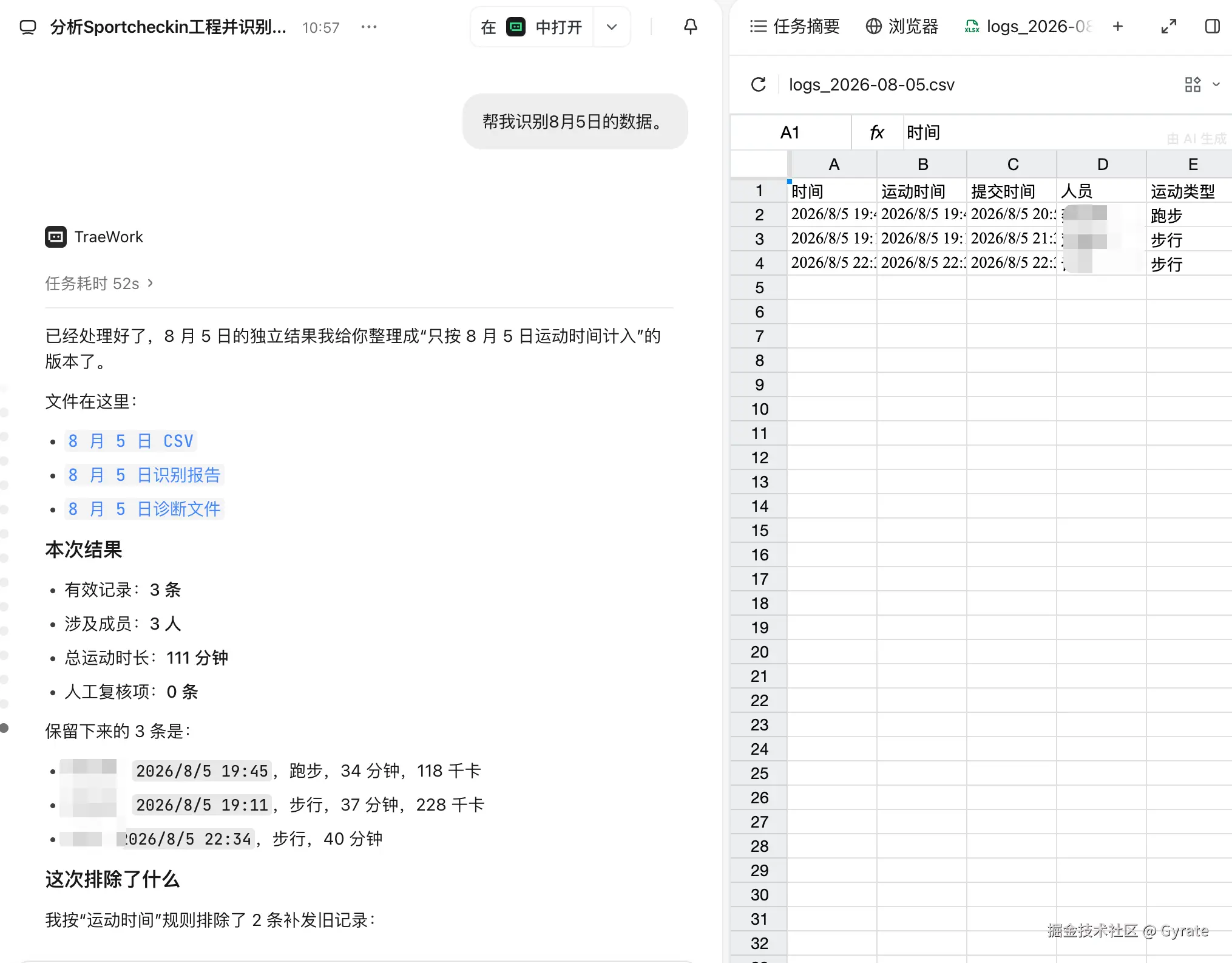Toggle the side panel layout icon
Viewport: 1232px width, 963px height.
pos(1213,27)
